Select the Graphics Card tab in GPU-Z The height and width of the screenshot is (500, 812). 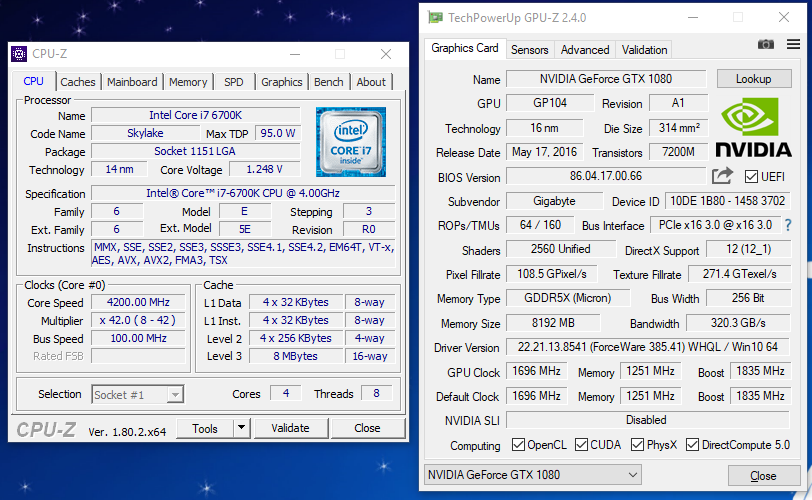click(465, 48)
